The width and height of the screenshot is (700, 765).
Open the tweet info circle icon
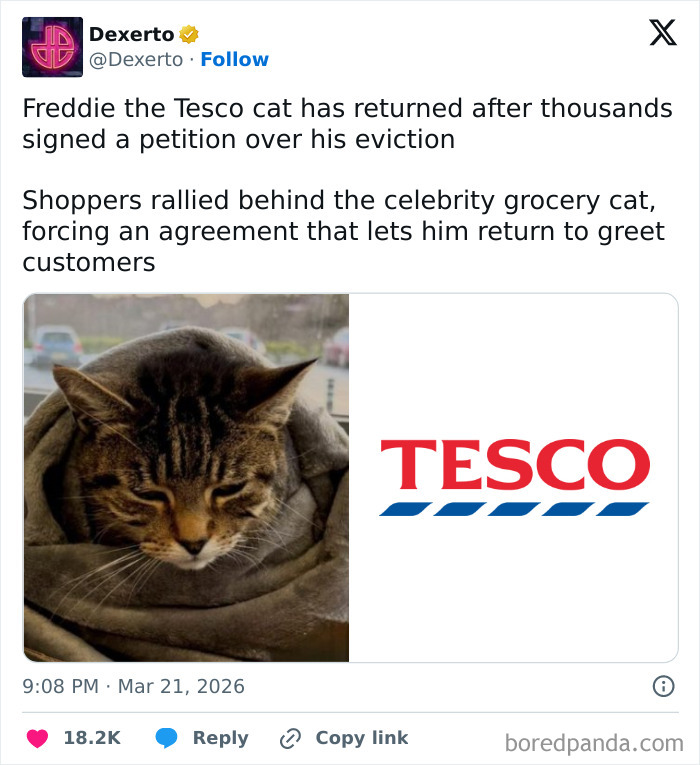click(662, 686)
